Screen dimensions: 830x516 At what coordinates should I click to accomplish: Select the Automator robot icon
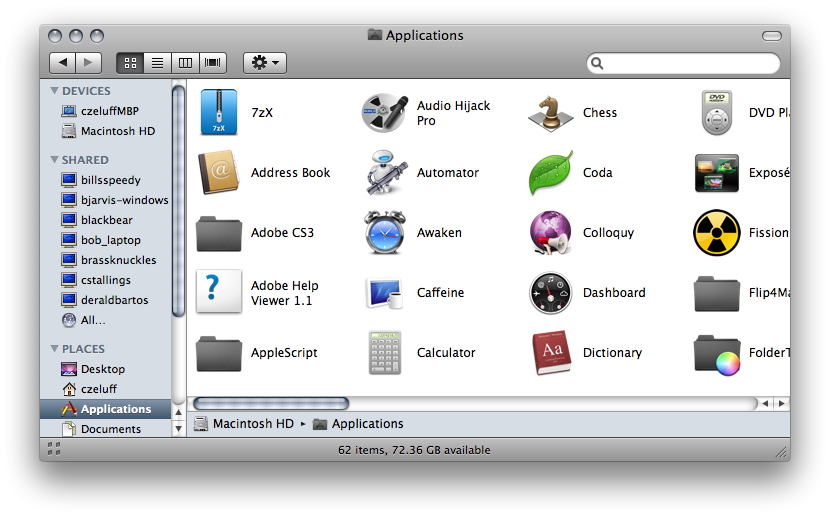[x=385, y=172]
